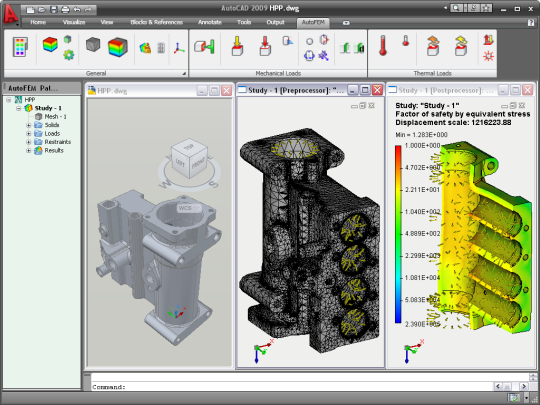Screen dimensions: 540x405
Task: Open the Visualize ribbon tab
Action: [x=74, y=22]
